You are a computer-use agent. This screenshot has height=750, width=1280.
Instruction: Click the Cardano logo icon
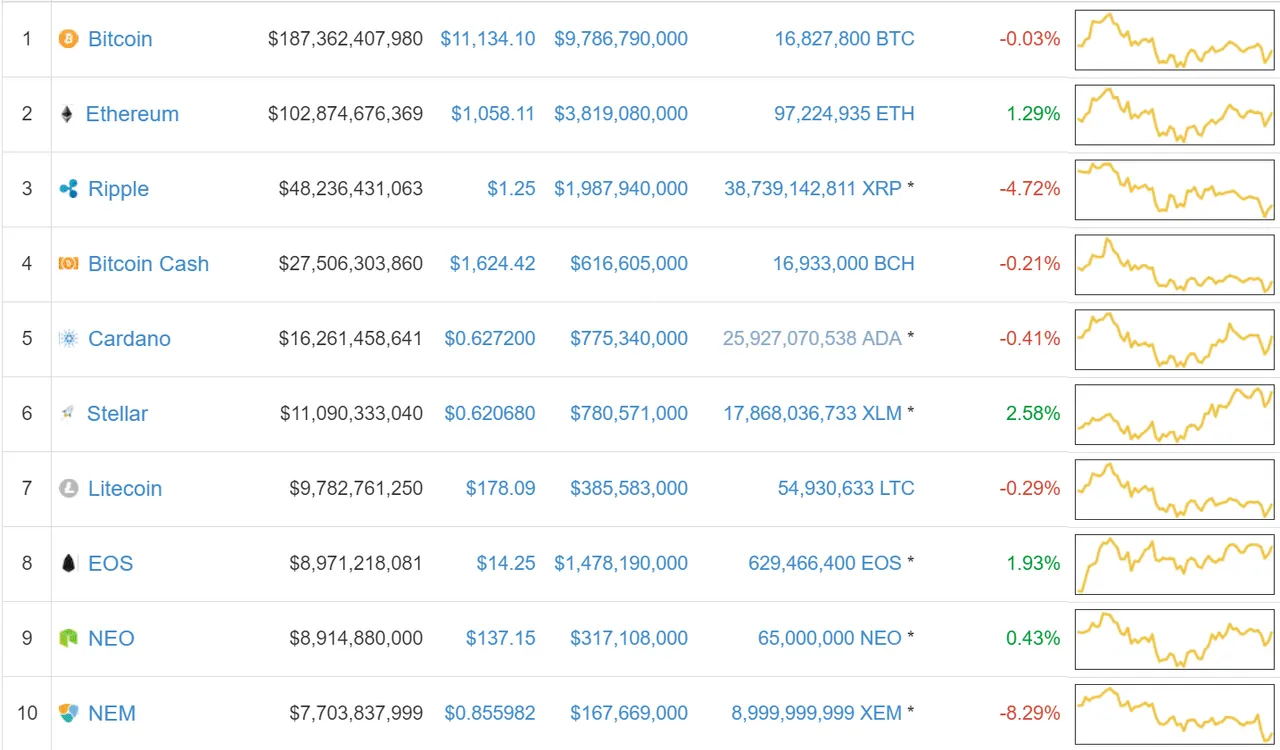pyautogui.click(x=68, y=339)
